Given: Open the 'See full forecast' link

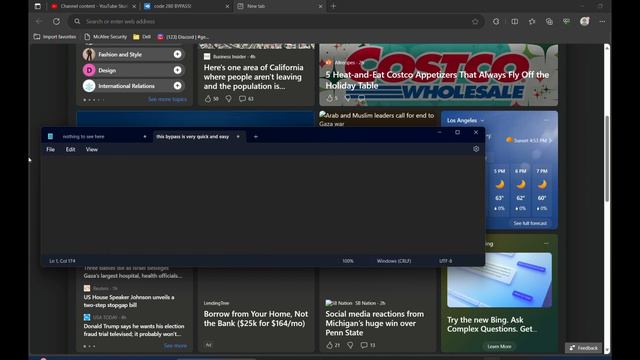Looking at the screenshot, I should [x=530, y=223].
